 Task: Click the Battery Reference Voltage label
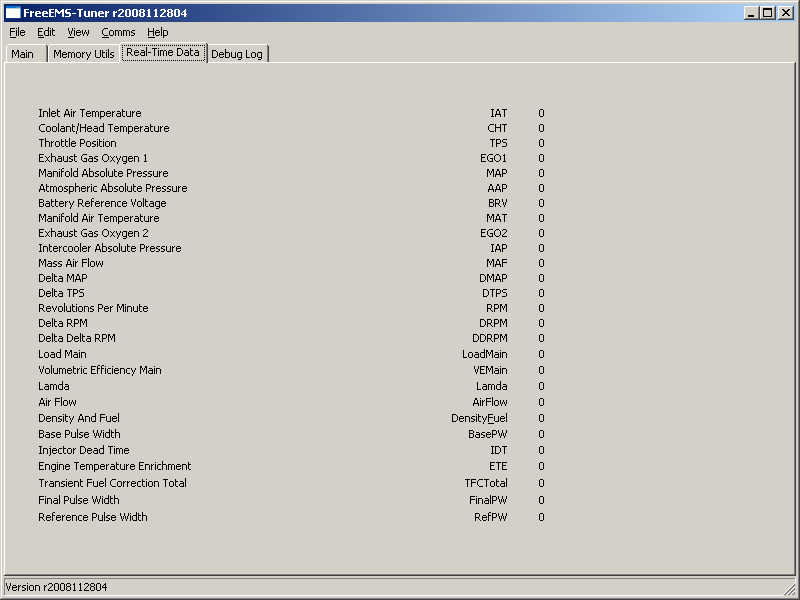click(102, 203)
